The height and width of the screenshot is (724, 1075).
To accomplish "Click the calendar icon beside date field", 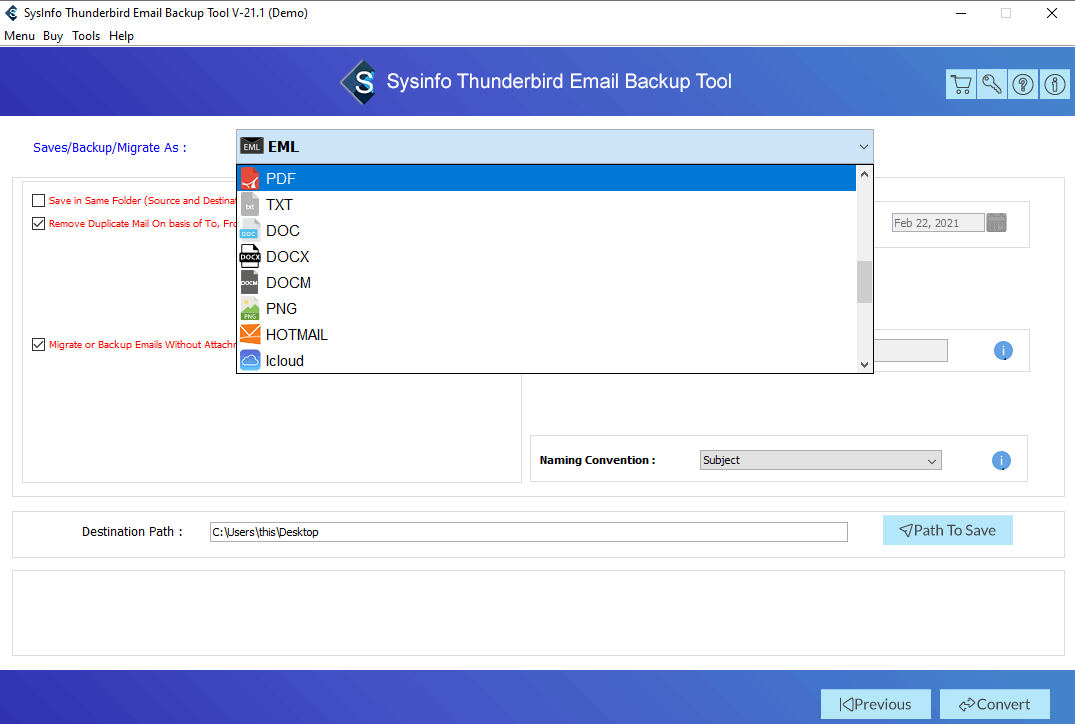I will pos(996,223).
